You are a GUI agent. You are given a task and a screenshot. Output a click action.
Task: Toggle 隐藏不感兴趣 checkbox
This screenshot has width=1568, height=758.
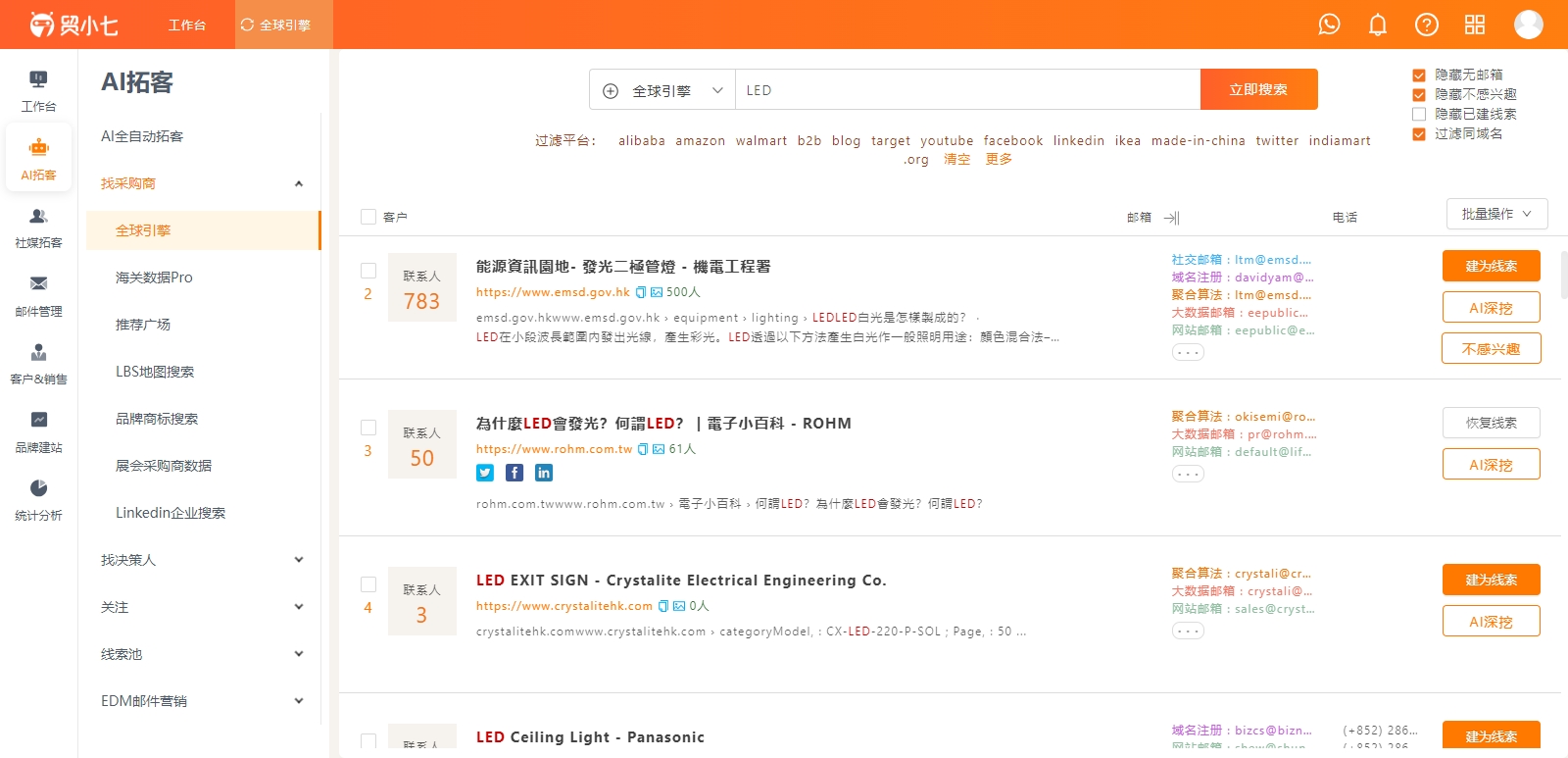point(1418,95)
